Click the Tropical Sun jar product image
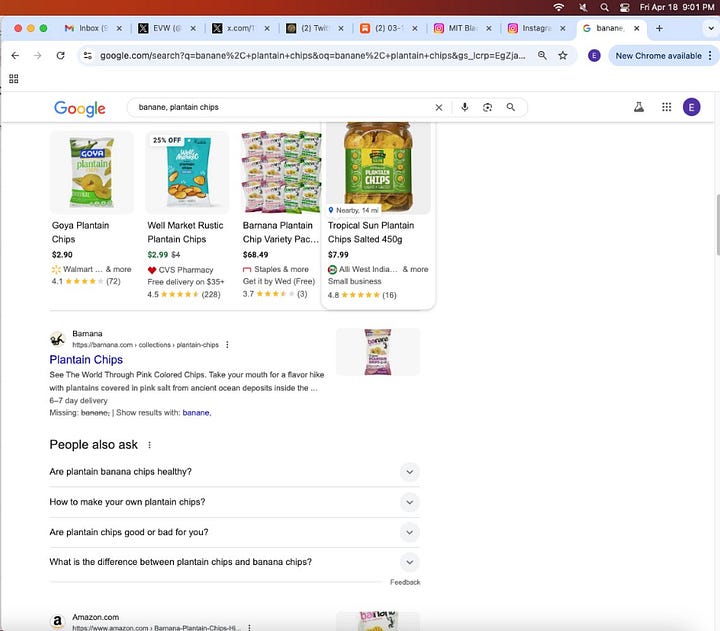This screenshot has width=720, height=631. (x=378, y=168)
